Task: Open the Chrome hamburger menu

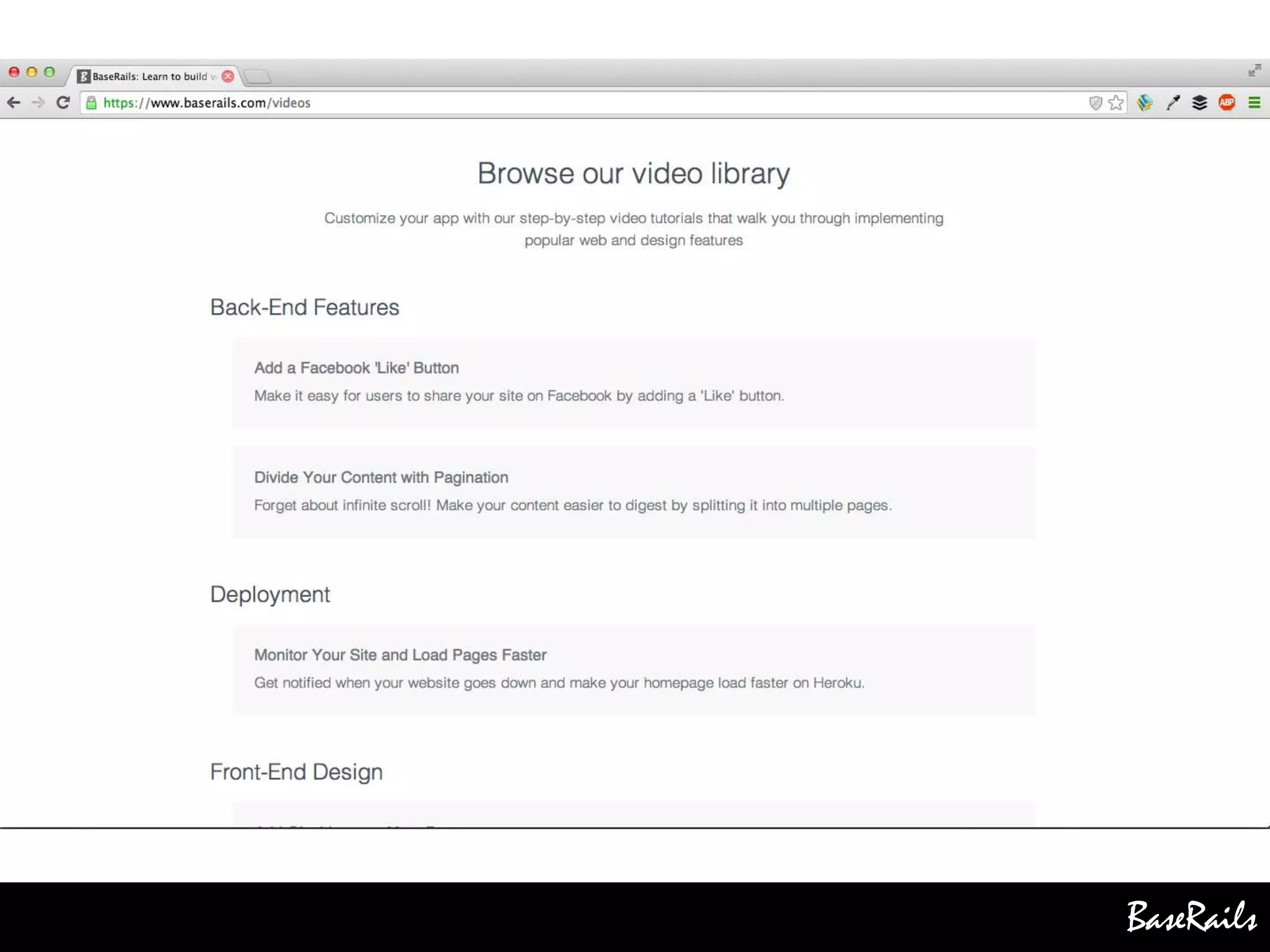Action: [x=1254, y=103]
